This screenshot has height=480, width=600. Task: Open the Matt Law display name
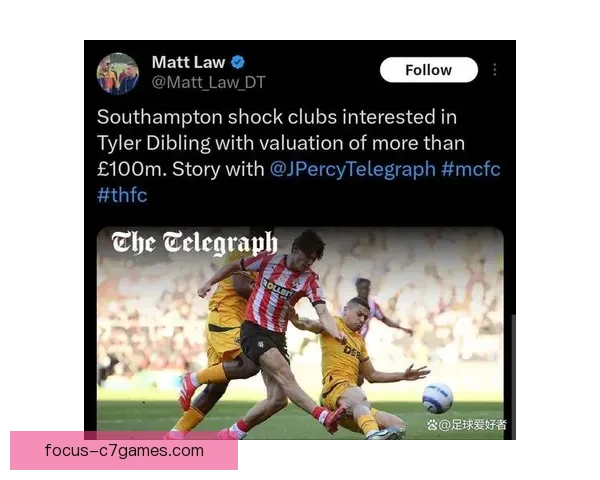[x=188, y=62]
